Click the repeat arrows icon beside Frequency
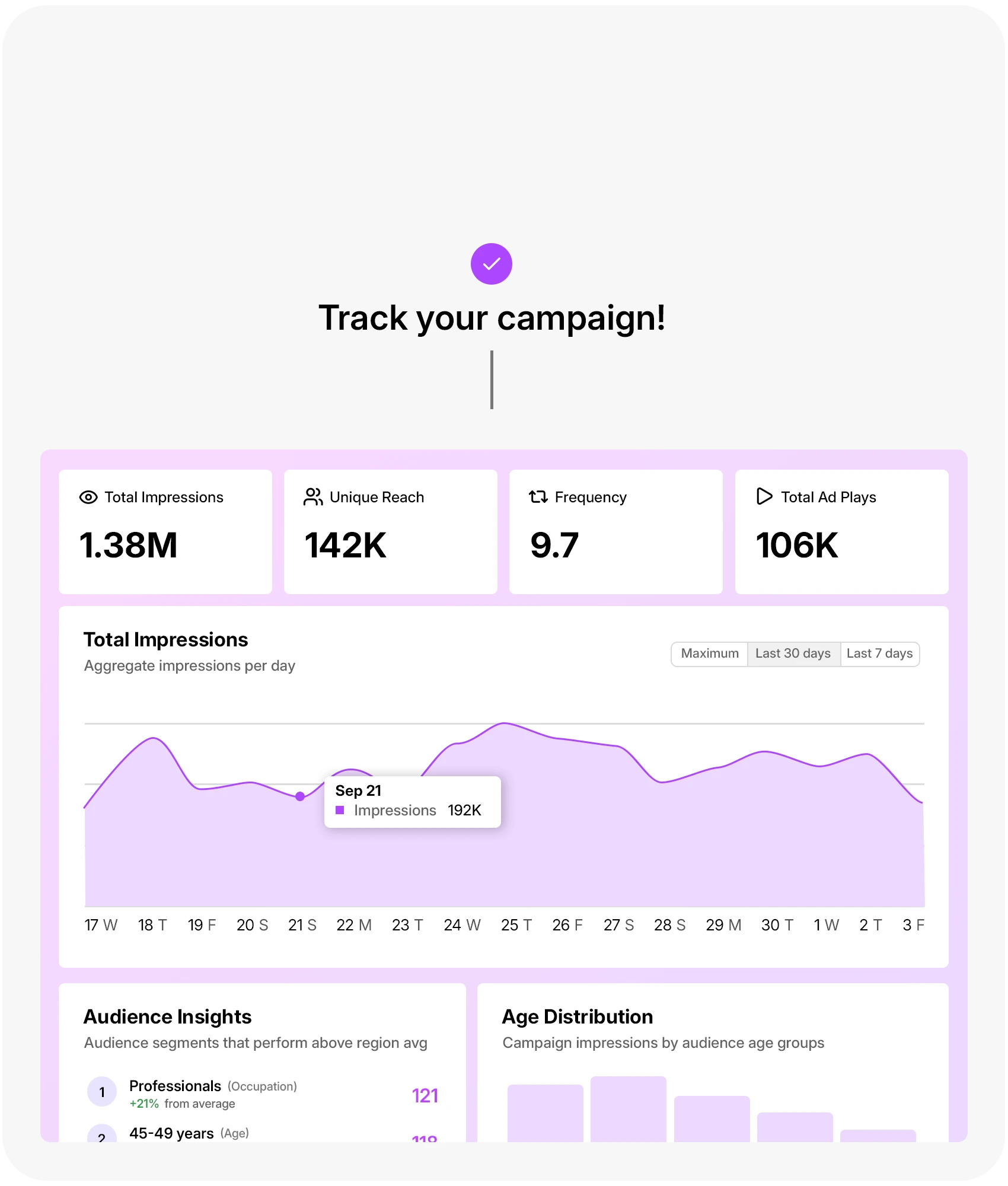This screenshot has width=1008, height=1186. click(x=538, y=498)
